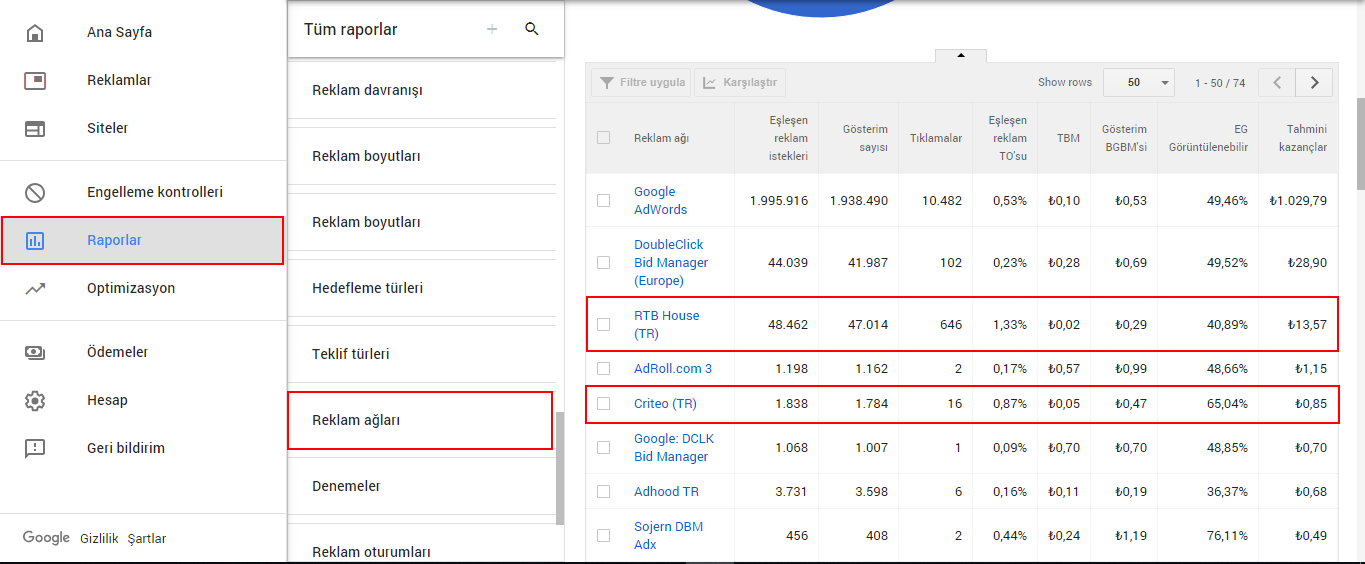Check the RTB House (TR) row checkbox
The width and height of the screenshot is (1365, 564).
tap(603, 324)
